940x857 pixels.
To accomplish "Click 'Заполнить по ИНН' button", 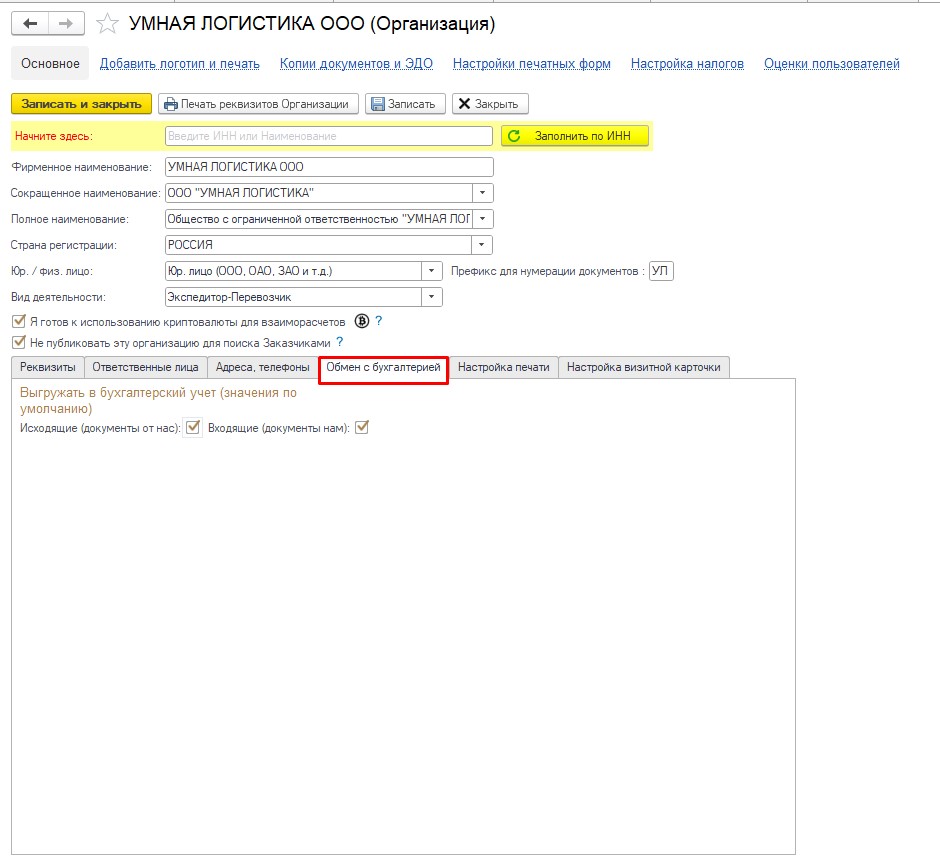I will (575, 136).
